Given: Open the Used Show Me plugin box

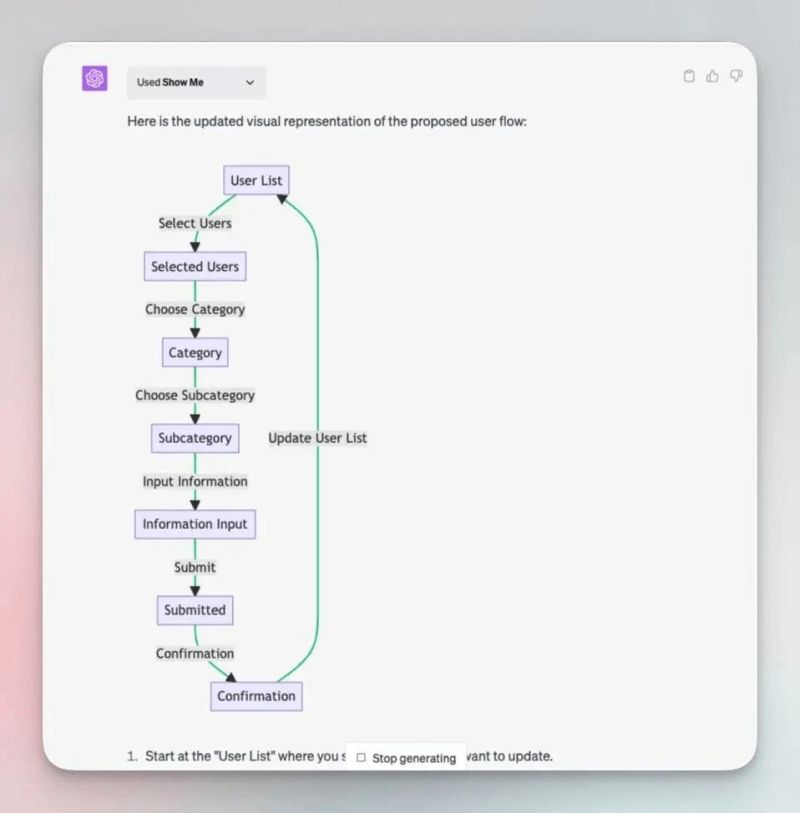Looking at the screenshot, I should 197,82.
